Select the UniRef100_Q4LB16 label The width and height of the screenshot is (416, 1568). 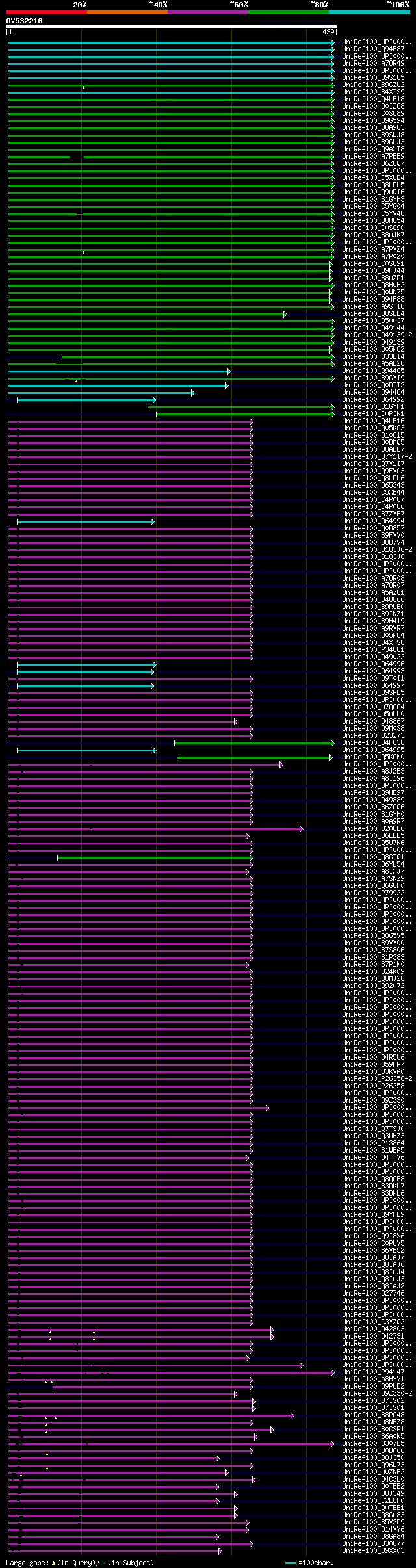tap(373, 421)
